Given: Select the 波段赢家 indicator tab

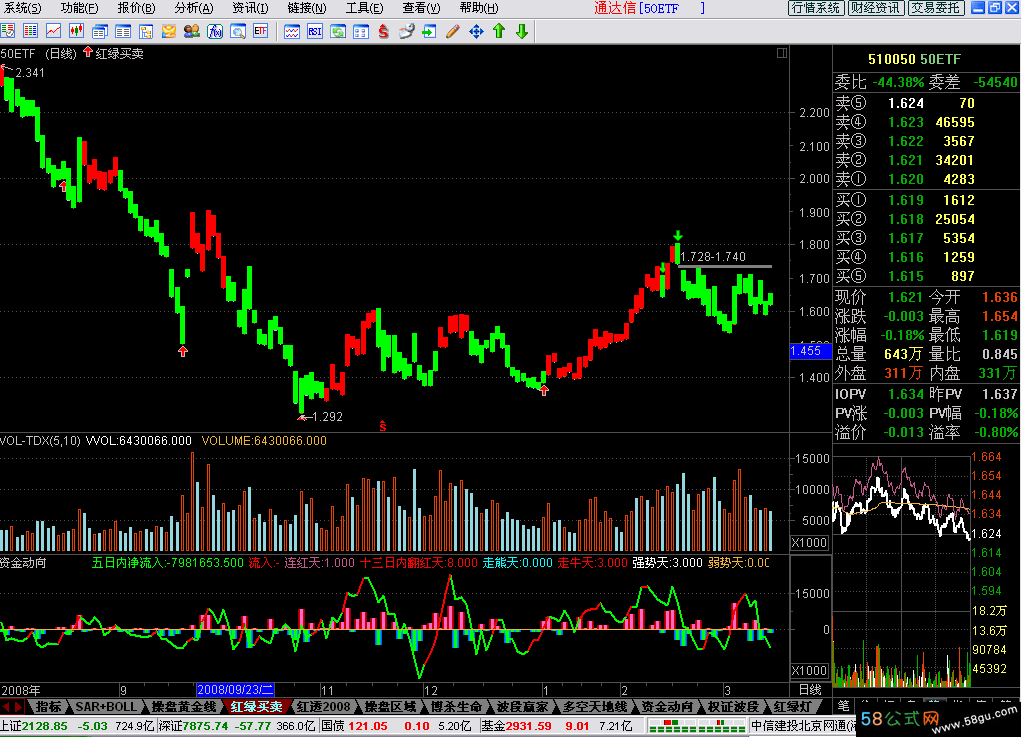Looking at the screenshot, I should (522, 706).
